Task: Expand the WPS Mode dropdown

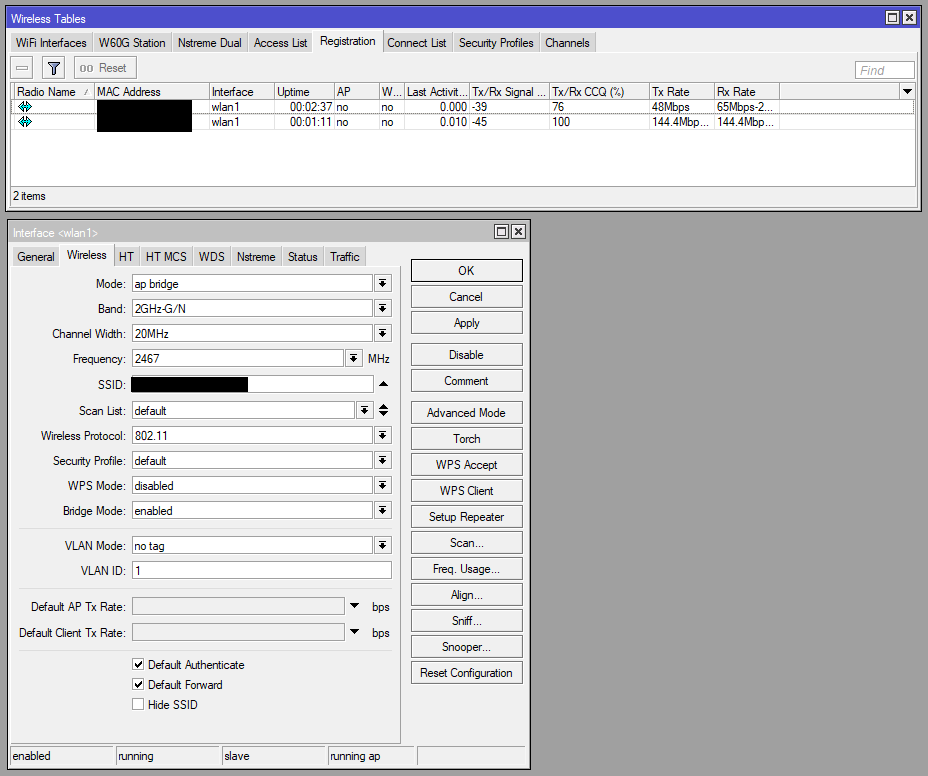Action: 383,486
